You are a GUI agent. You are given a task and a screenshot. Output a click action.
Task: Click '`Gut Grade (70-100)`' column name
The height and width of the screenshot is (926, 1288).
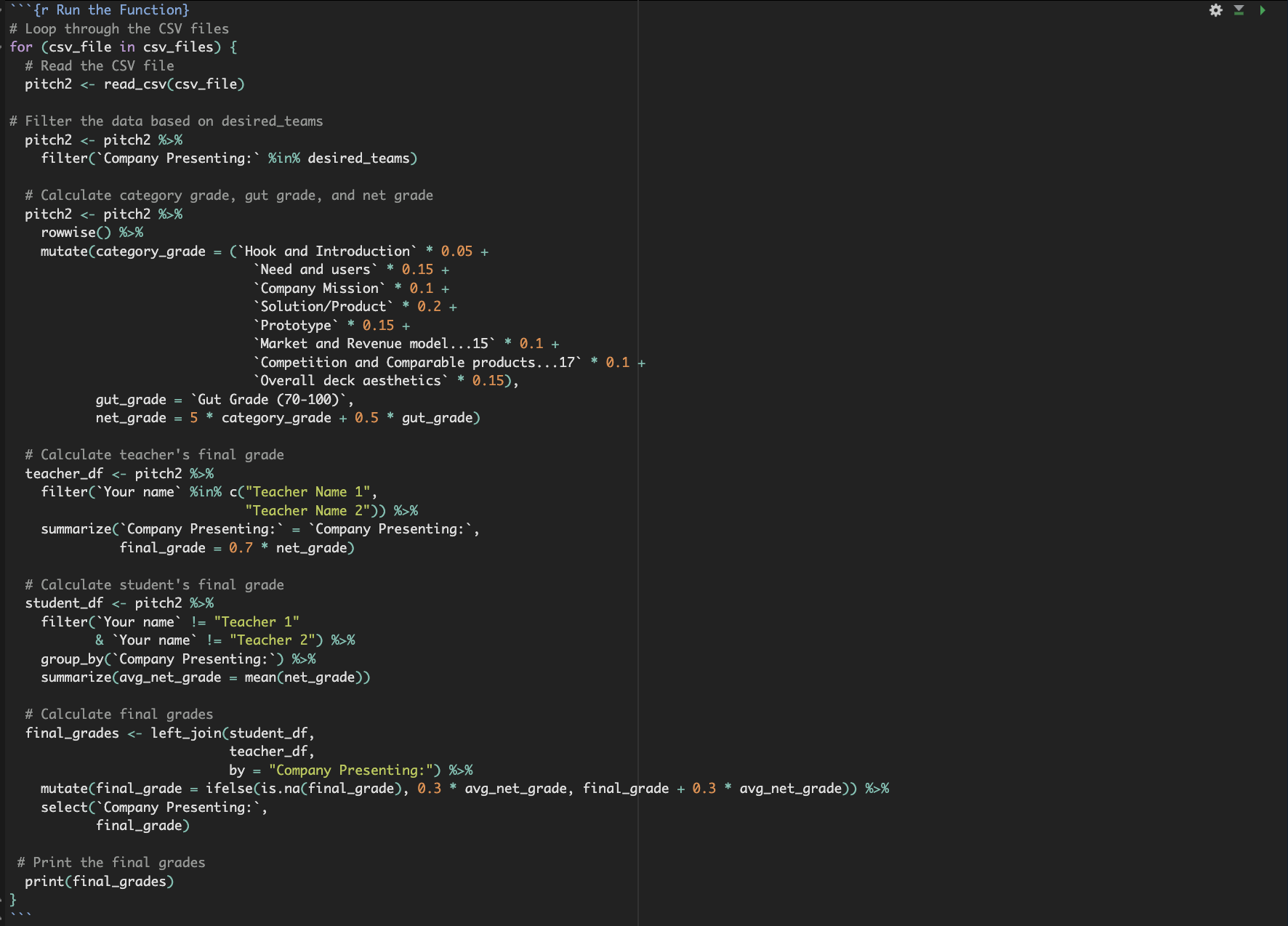268,399
